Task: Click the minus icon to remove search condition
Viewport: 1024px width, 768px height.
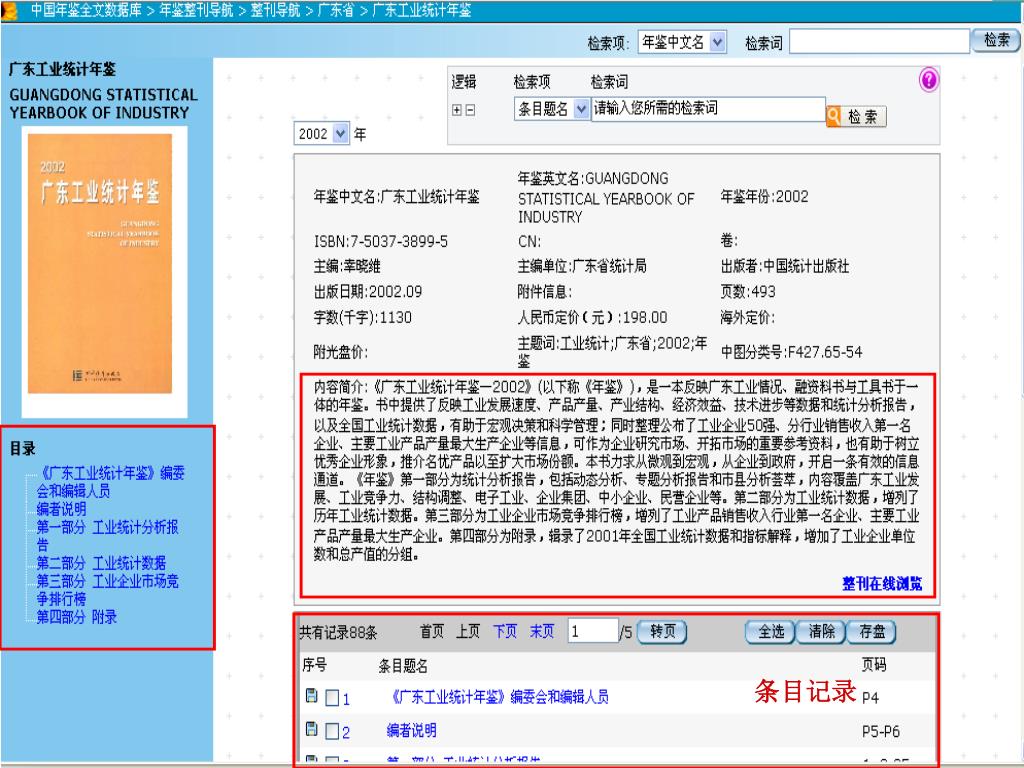Action: tap(470, 110)
